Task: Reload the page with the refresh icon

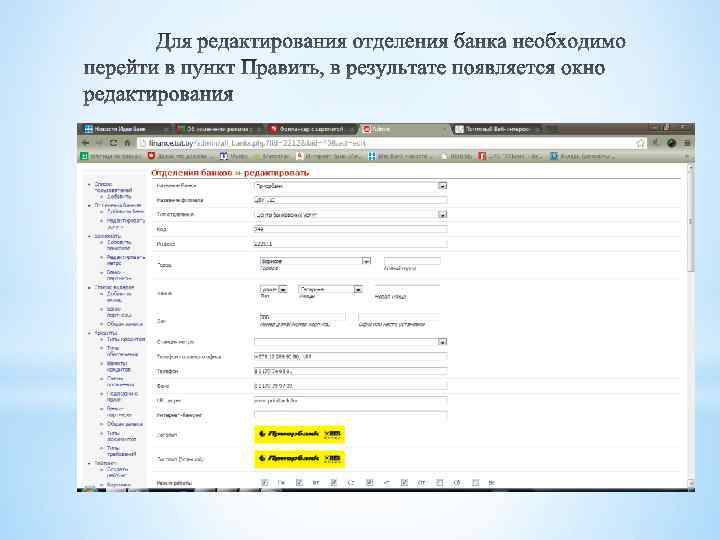Action: (113, 143)
